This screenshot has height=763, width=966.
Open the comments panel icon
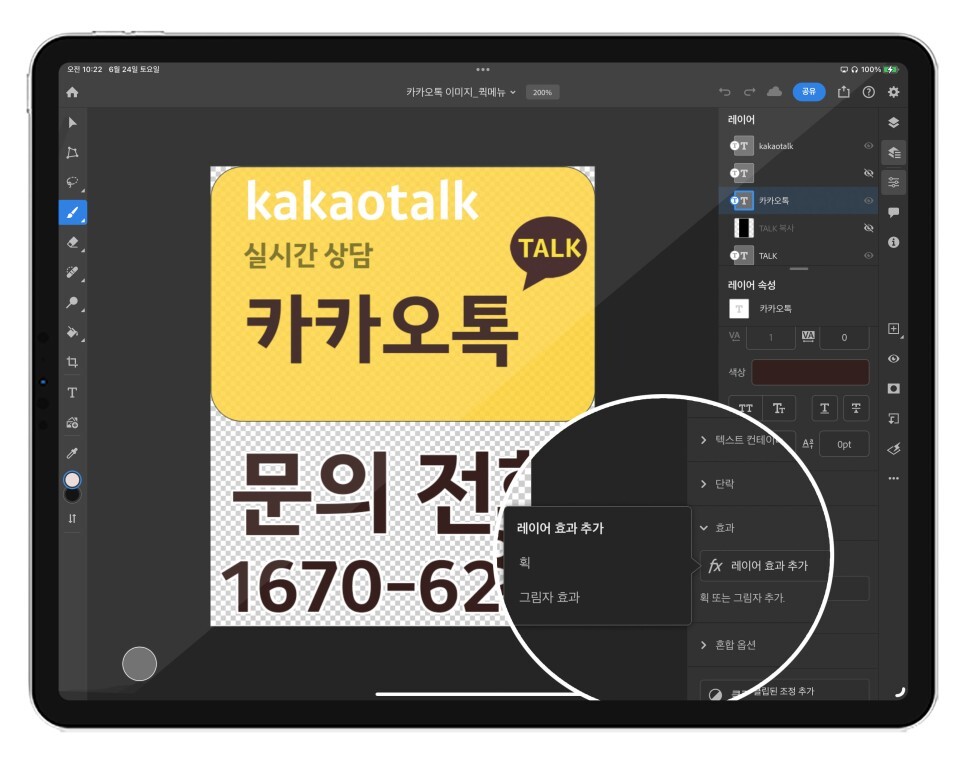893,213
